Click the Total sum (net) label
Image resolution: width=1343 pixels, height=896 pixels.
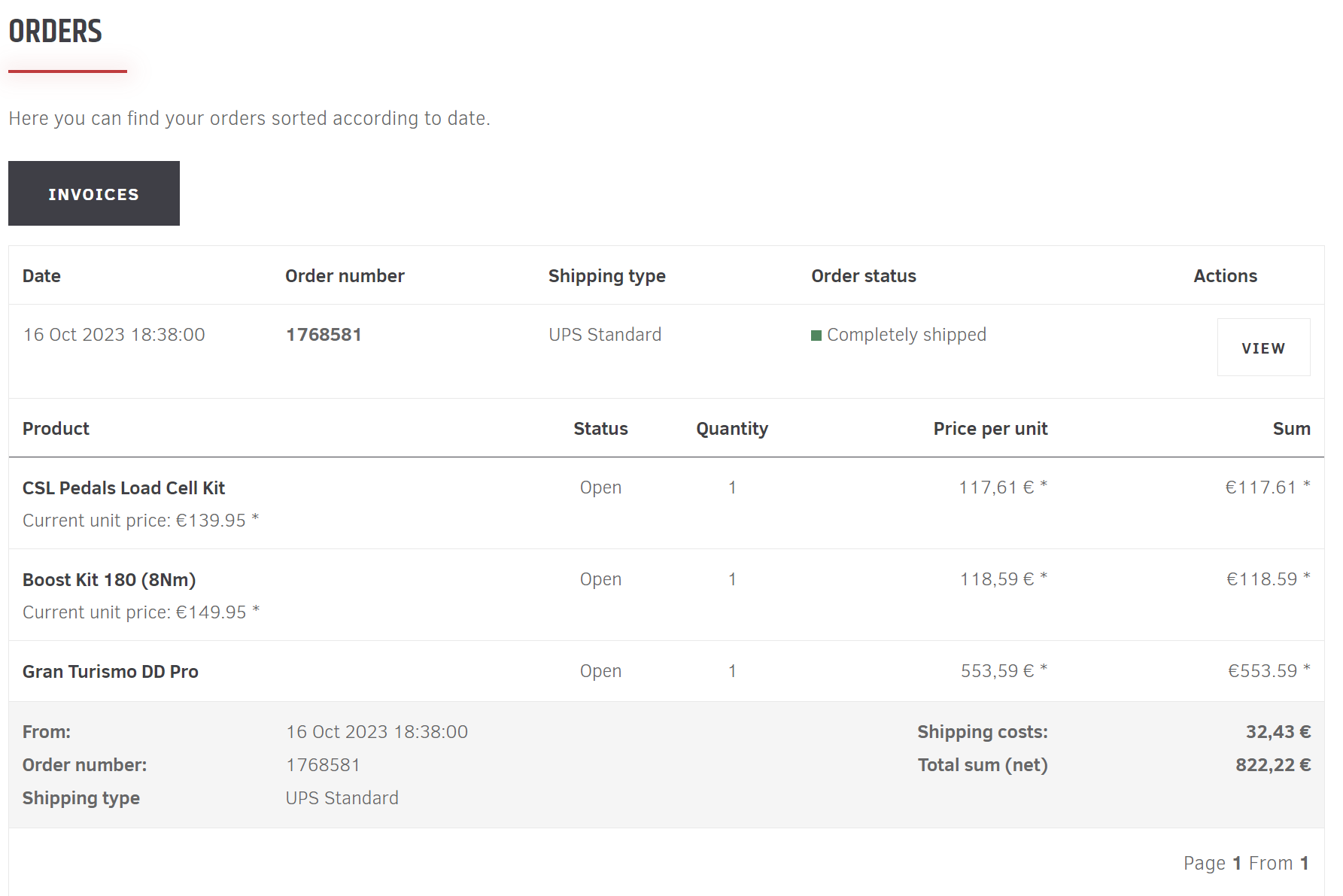[983, 765]
